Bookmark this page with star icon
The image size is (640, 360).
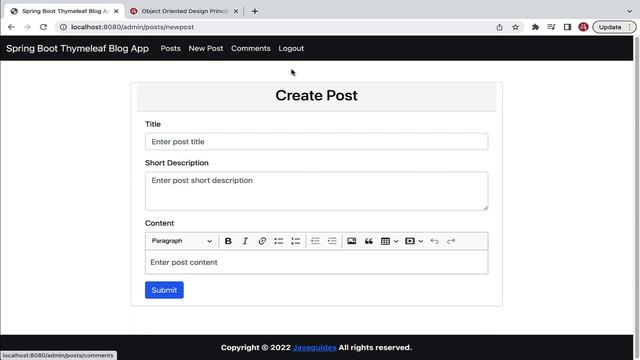(x=516, y=27)
